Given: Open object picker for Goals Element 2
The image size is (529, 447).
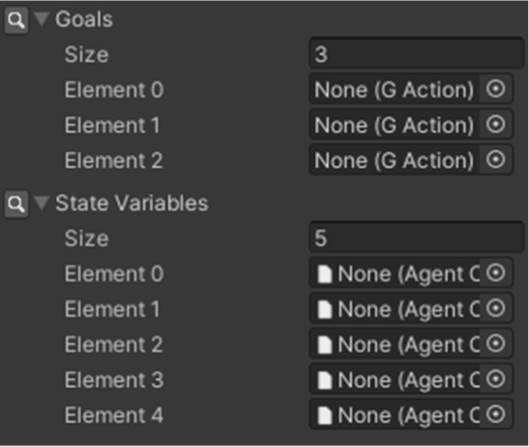Looking at the screenshot, I should pyautogui.click(x=496, y=160).
